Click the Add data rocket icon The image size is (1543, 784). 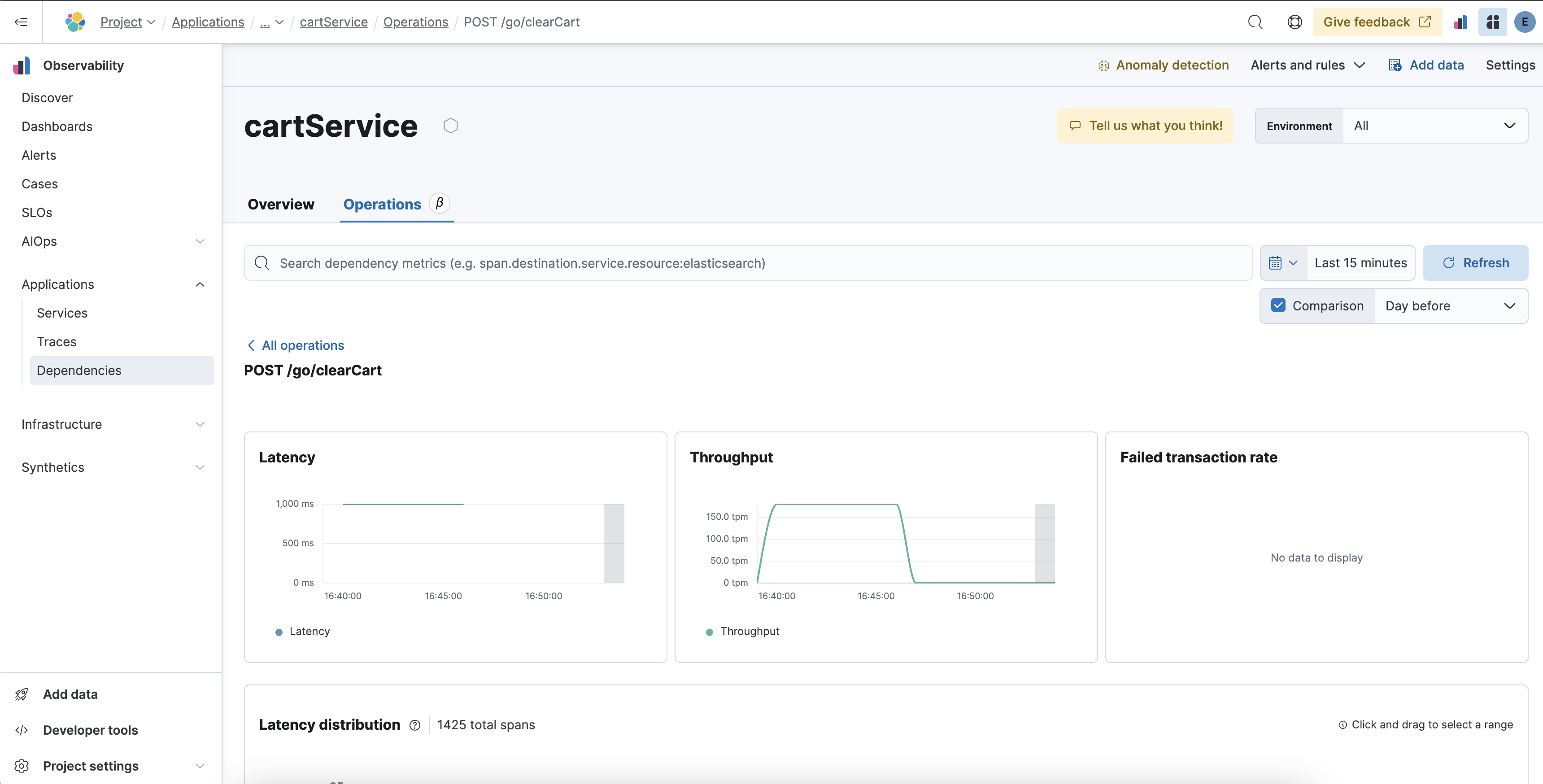pyautogui.click(x=22, y=694)
